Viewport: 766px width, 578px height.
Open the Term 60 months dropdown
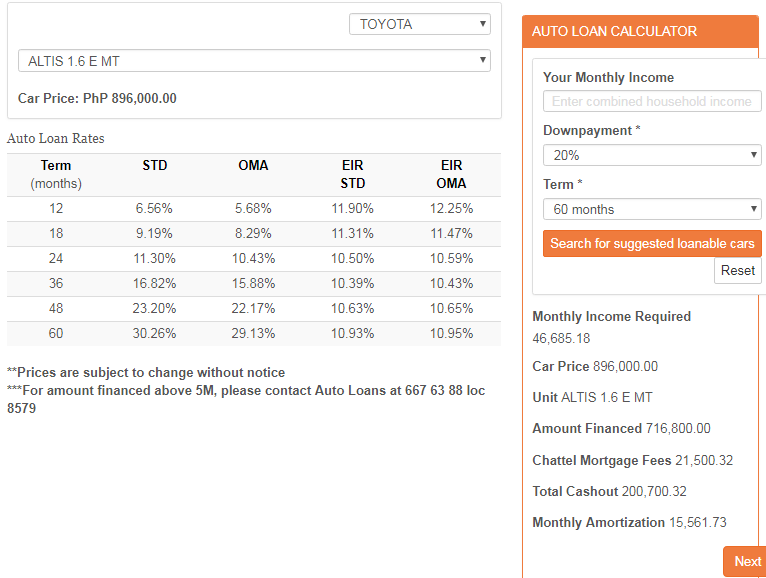(x=652, y=209)
